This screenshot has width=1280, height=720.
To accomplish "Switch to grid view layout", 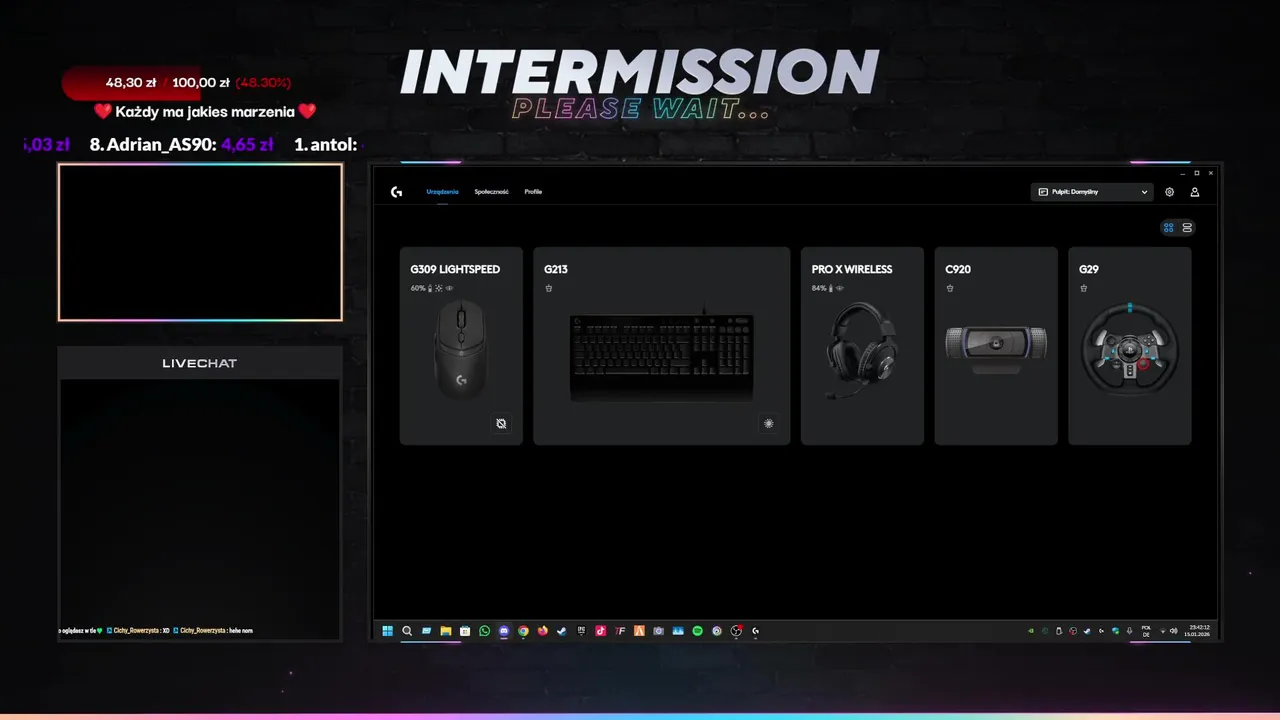I will tap(1168, 227).
